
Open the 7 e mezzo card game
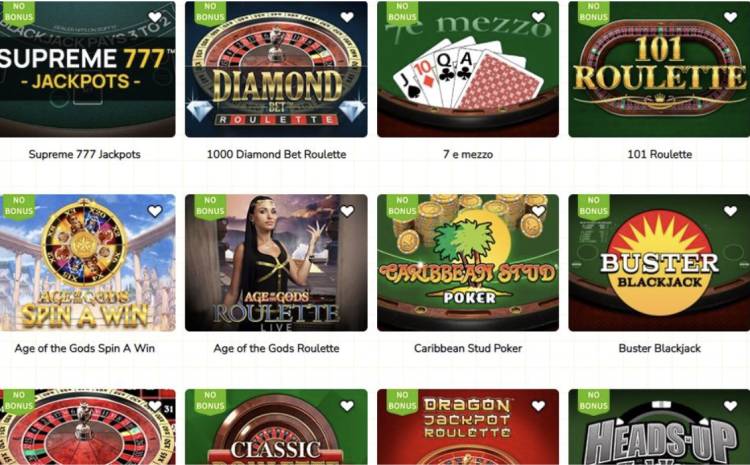pos(468,69)
